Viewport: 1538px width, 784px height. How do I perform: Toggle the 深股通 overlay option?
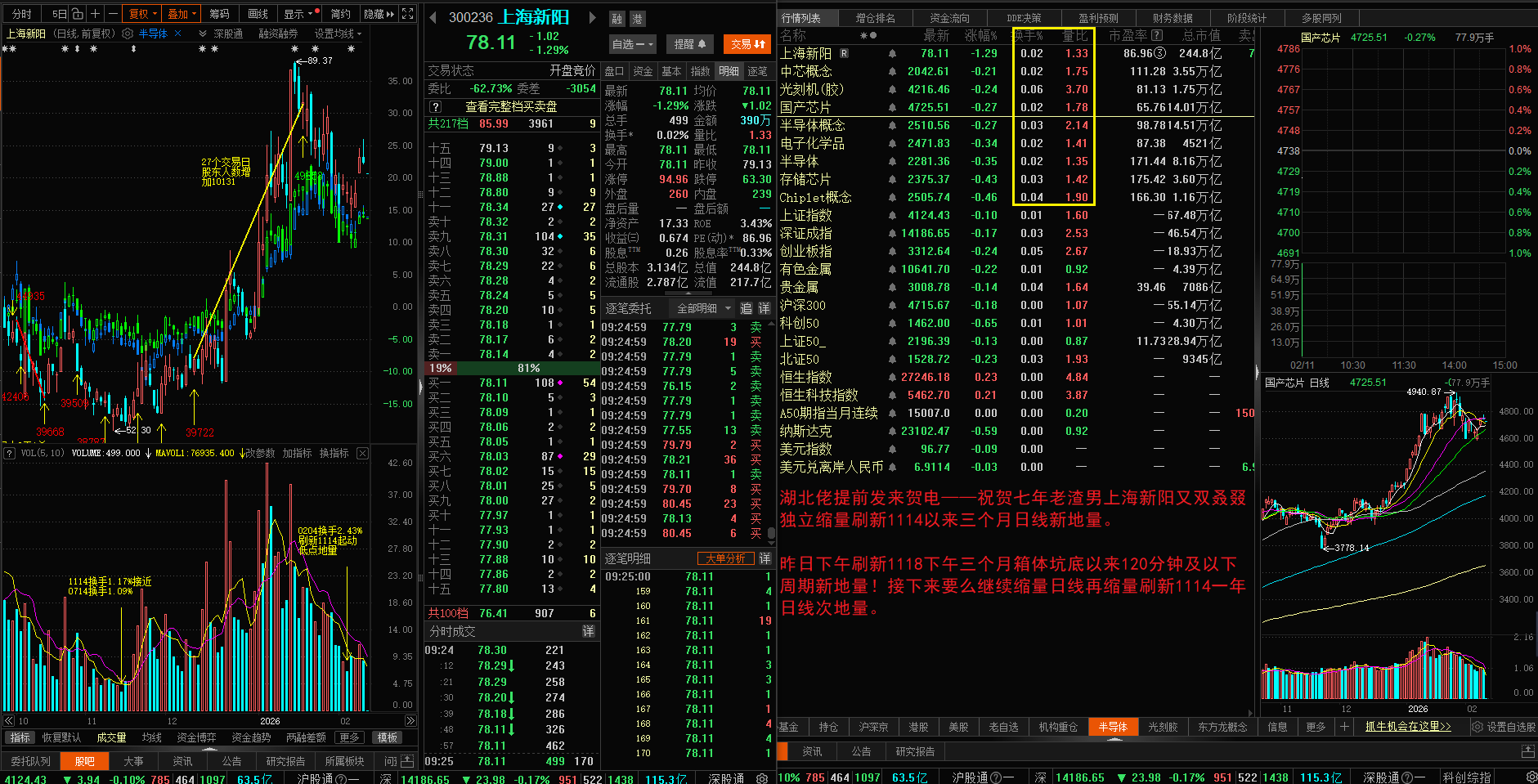click(x=228, y=34)
